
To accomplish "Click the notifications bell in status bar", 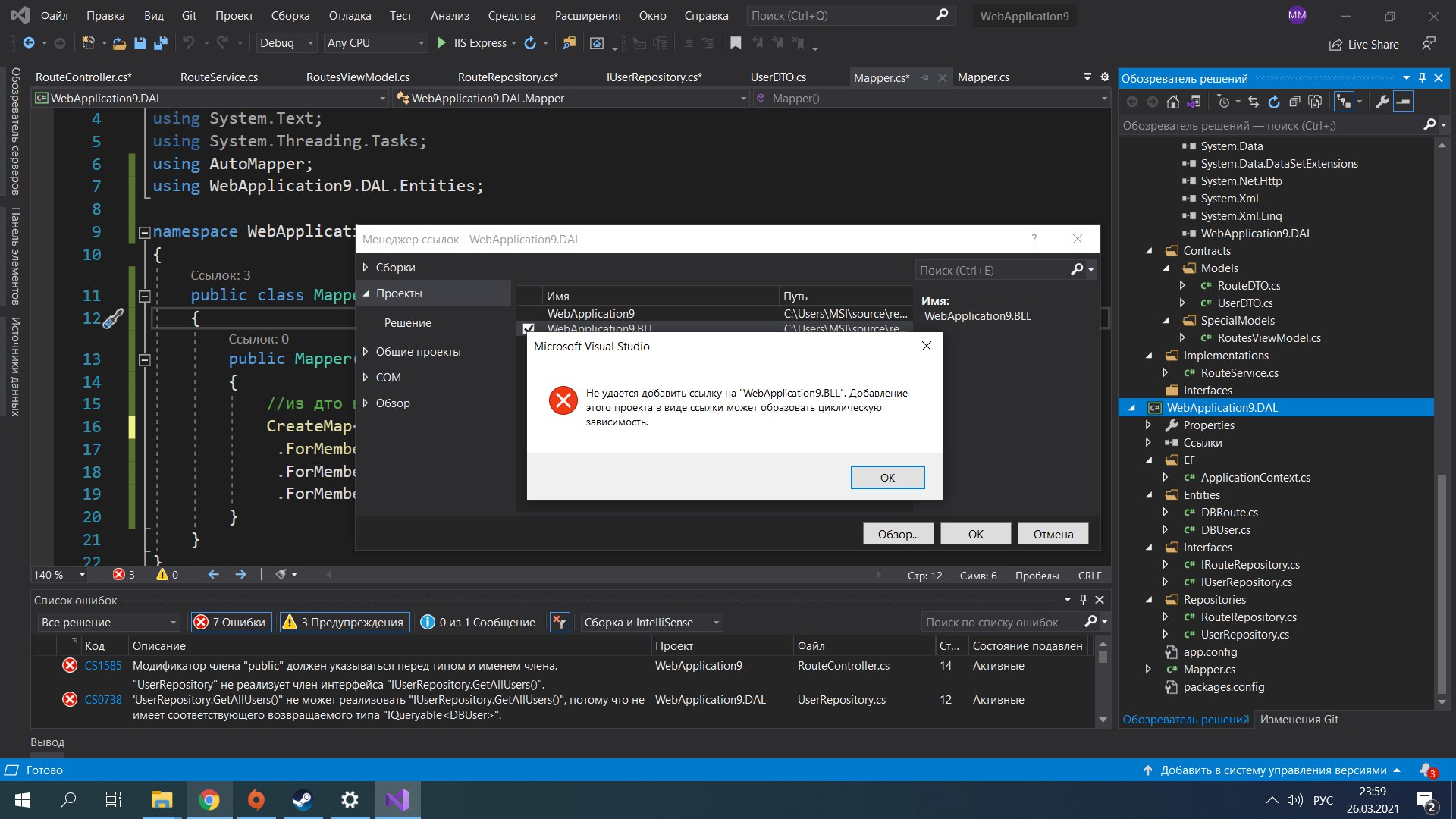I will (1427, 770).
